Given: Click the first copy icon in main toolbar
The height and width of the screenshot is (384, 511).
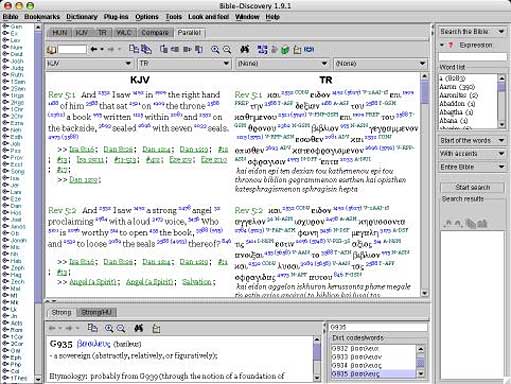Looking at the screenshot, I should click(x=134, y=49).
